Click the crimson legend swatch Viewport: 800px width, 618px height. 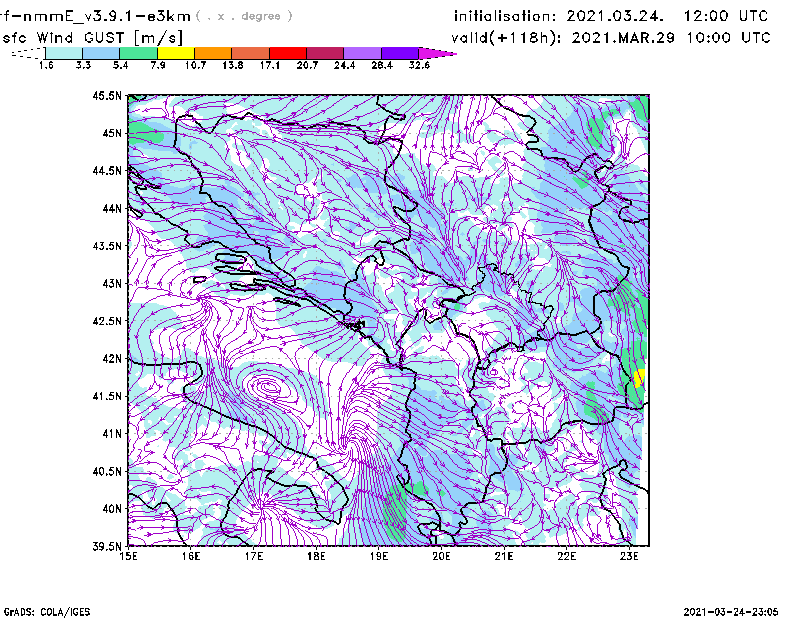click(325, 53)
